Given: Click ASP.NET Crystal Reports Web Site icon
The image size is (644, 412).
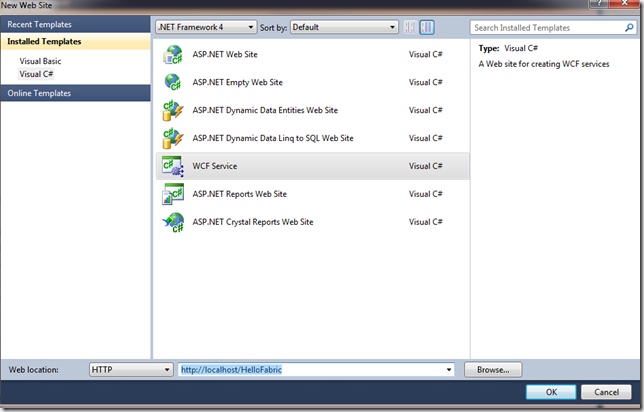Looking at the screenshot, I should (x=173, y=222).
